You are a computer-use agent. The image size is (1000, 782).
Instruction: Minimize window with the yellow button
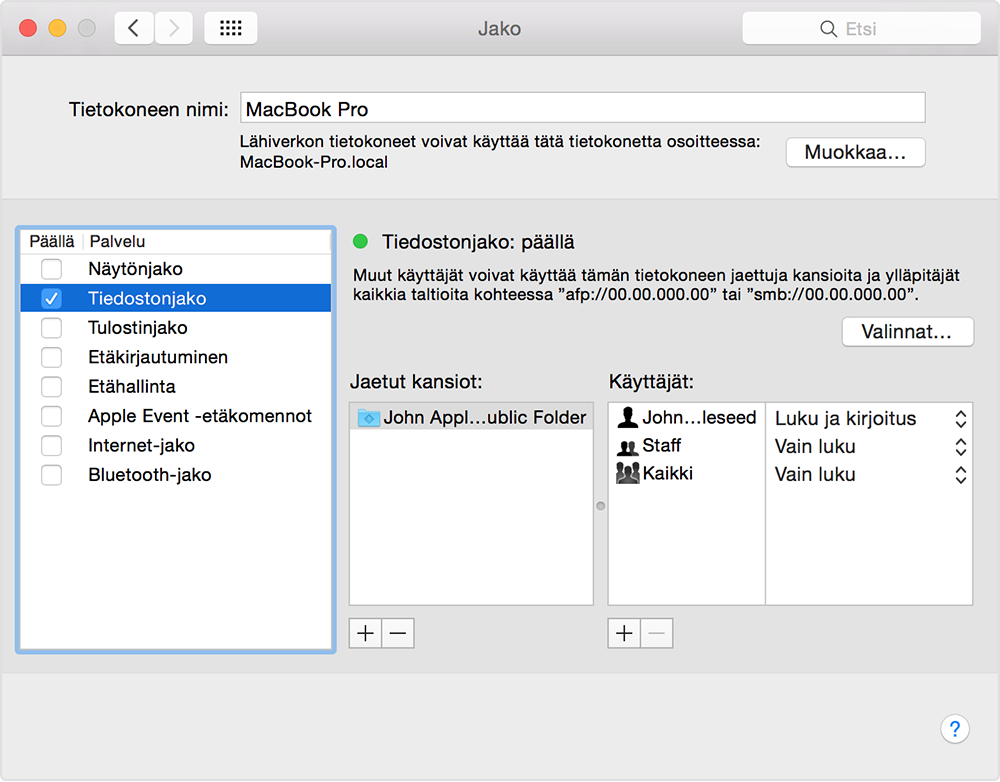coord(57,28)
